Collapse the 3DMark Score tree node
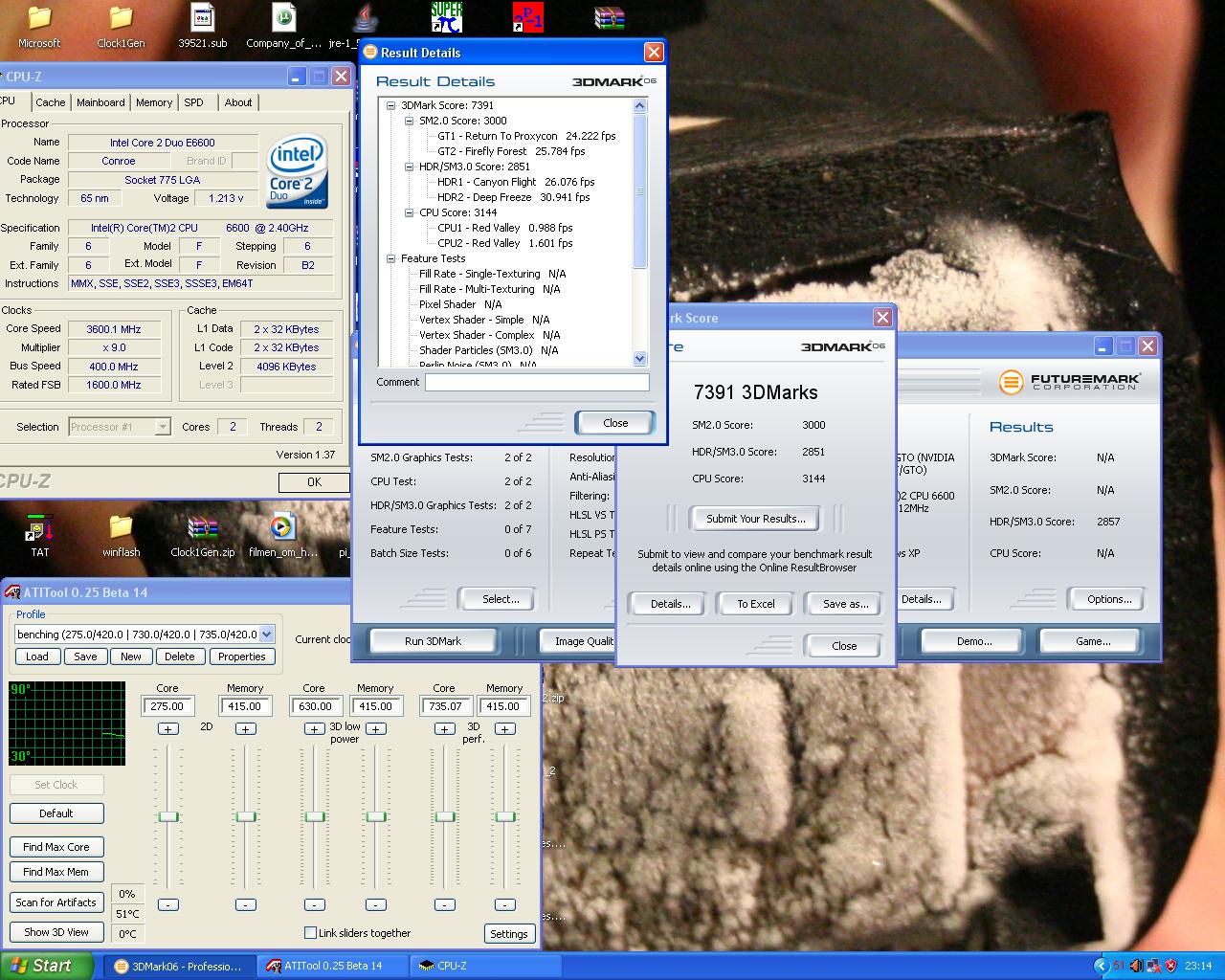Image resolution: width=1225 pixels, height=980 pixels. 390,105
